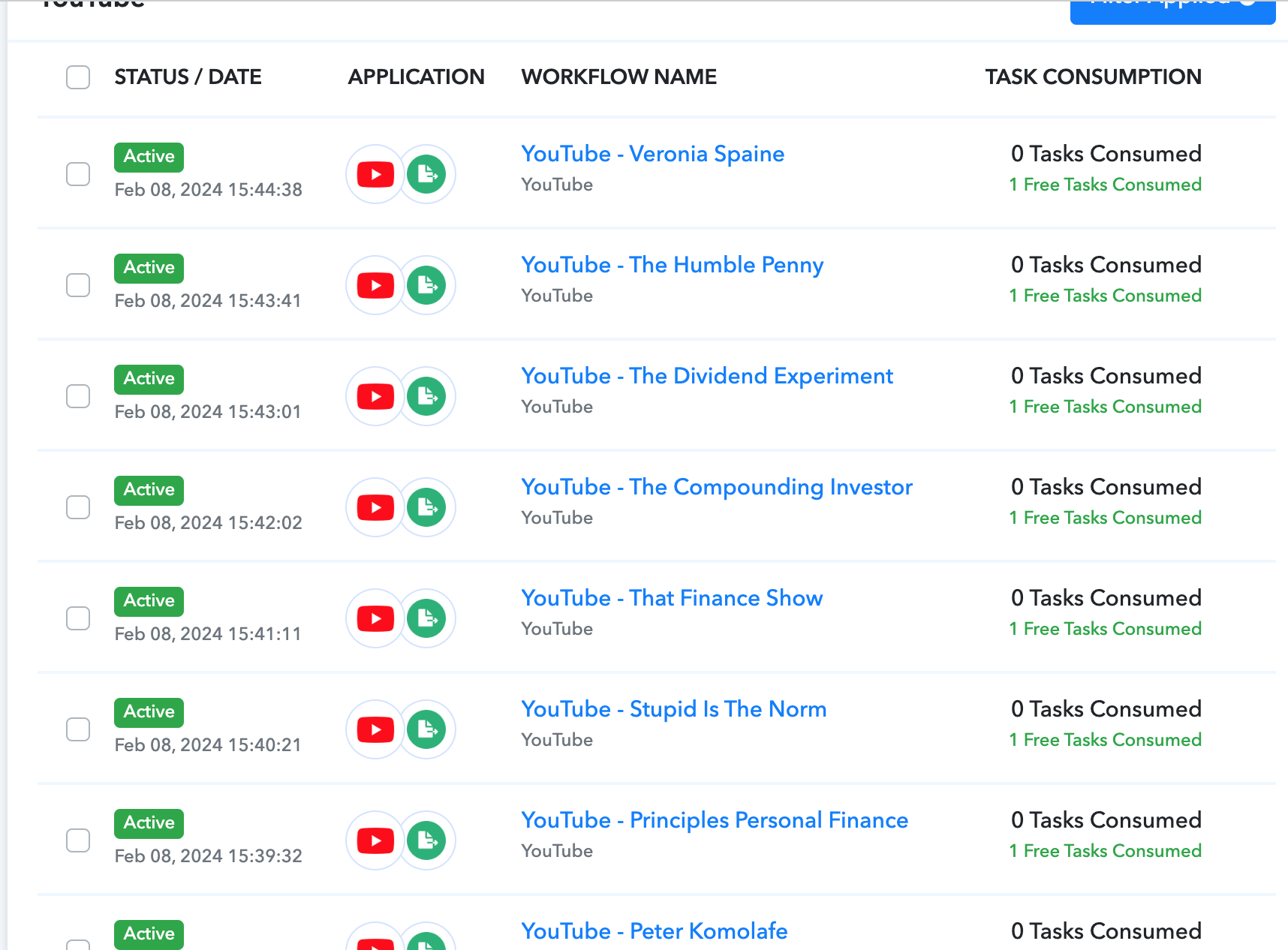Open the YouTube - That Finance Show workflow
1288x950 pixels.
[672, 598]
